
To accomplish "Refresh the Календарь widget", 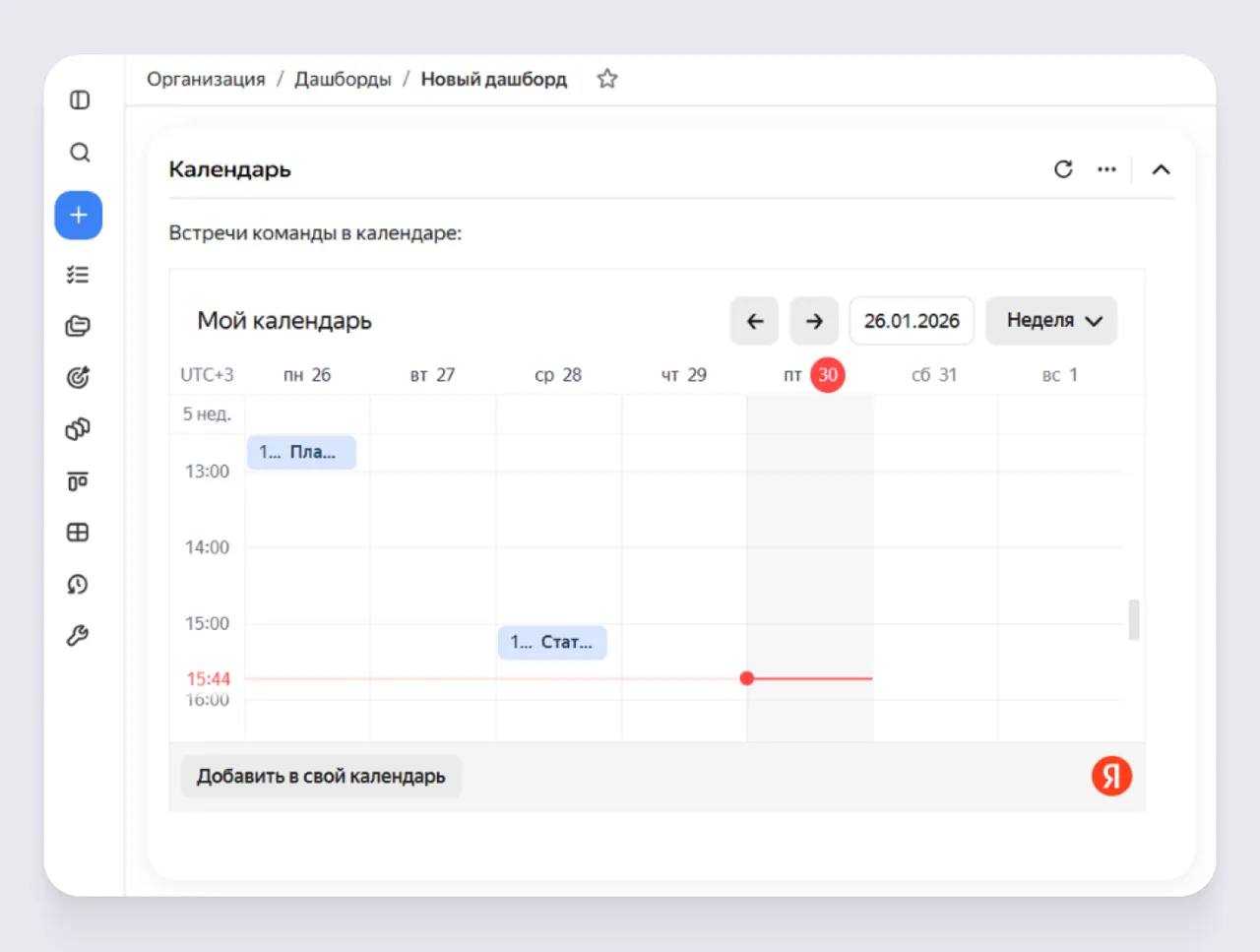I will (x=1063, y=169).
